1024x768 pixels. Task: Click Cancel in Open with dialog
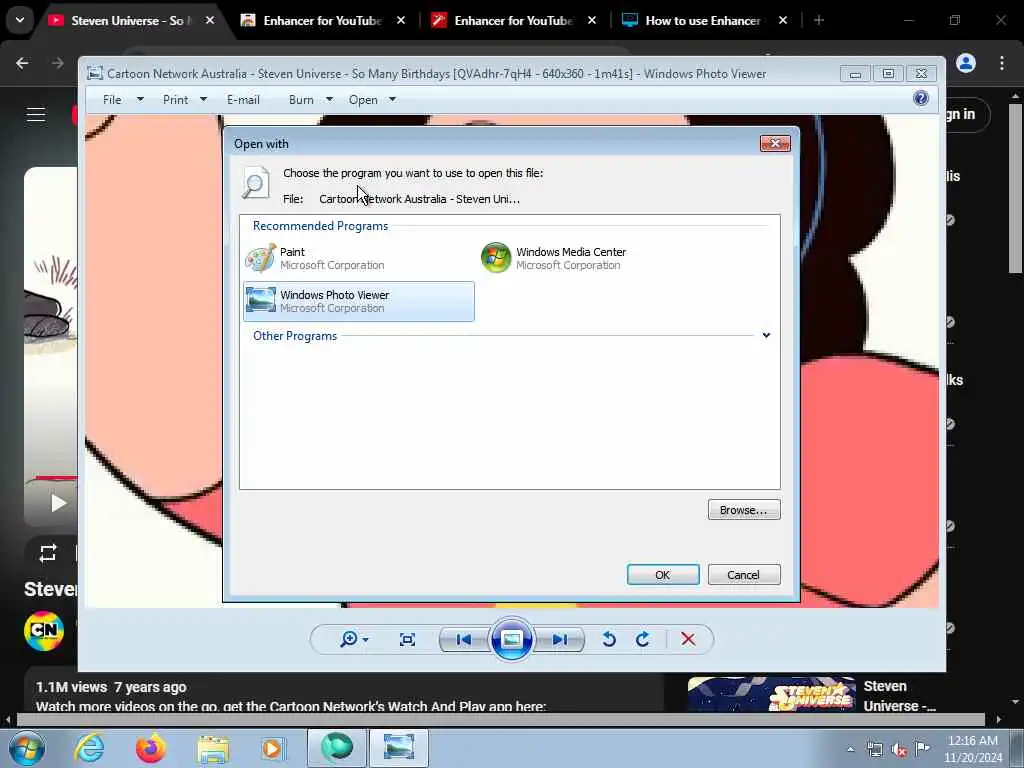pyautogui.click(x=744, y=575)
